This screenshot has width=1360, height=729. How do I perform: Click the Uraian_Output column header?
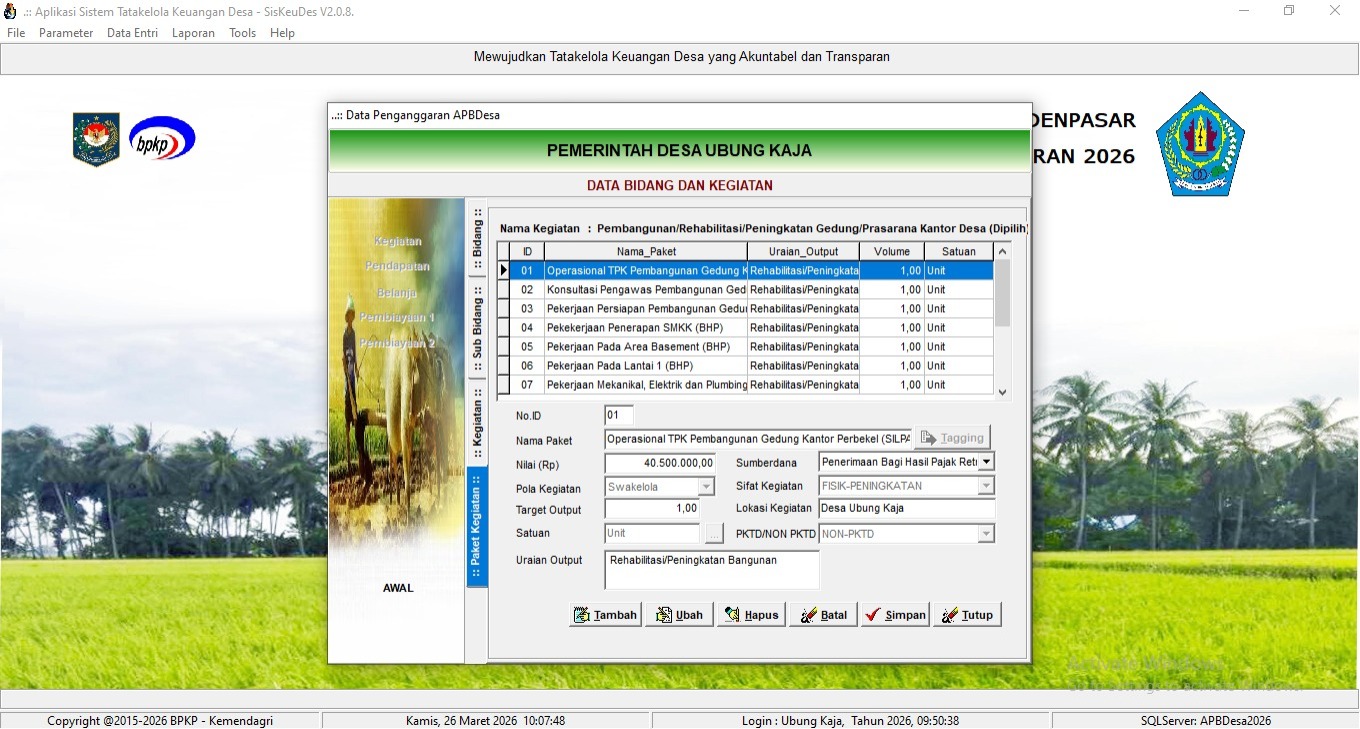click(x=804, y=252)
